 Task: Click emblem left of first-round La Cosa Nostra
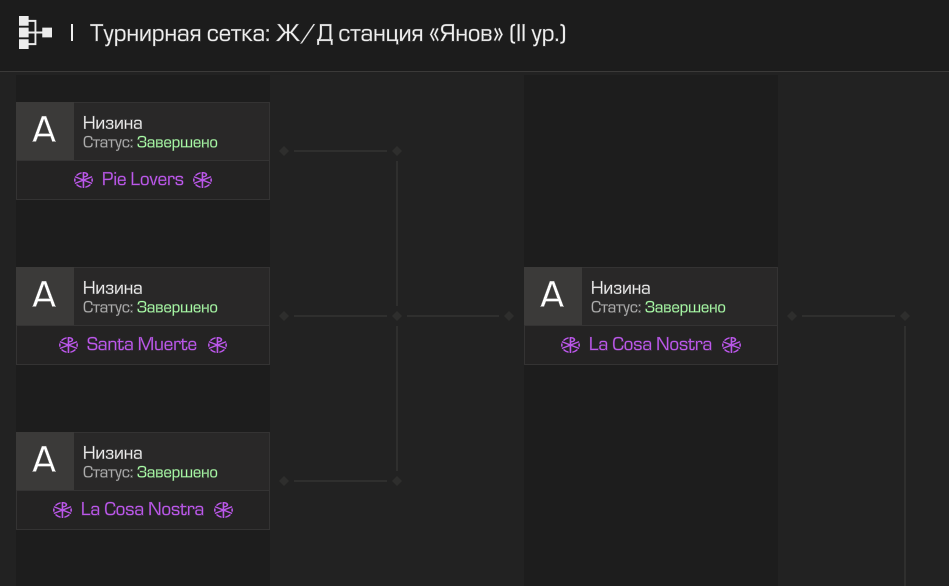click(62, 510)
